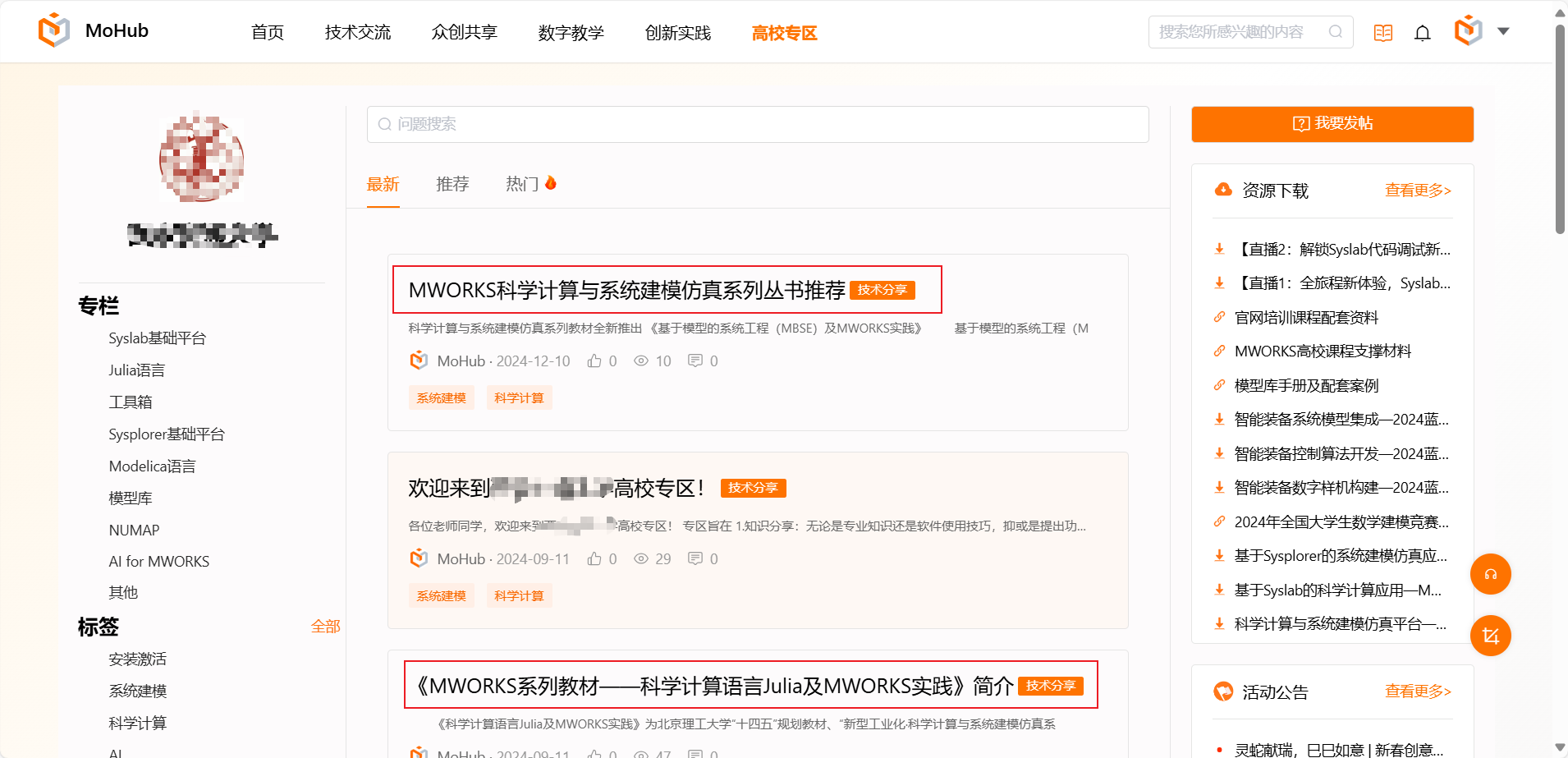Focus the 问题搜索 input field
The height and width of the screenshot is (758, 1568).
pyautogui.click(x=758, y=124)
